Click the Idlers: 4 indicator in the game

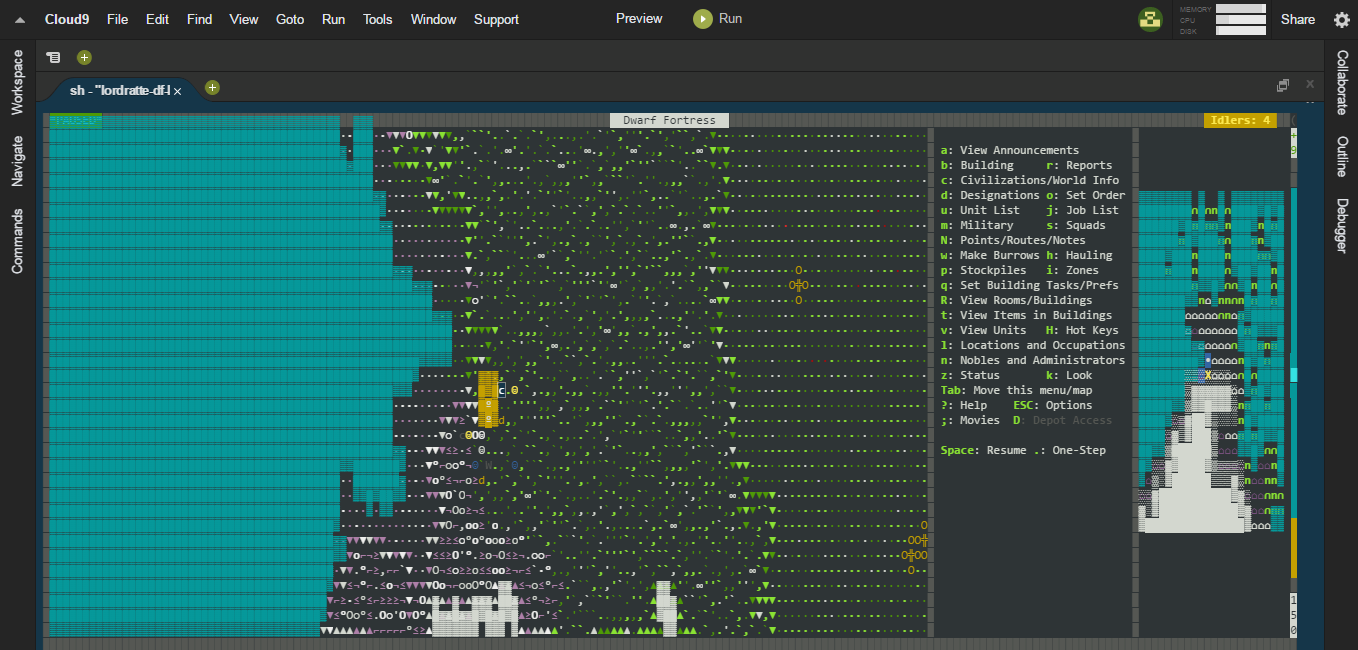click(1241, 120)
